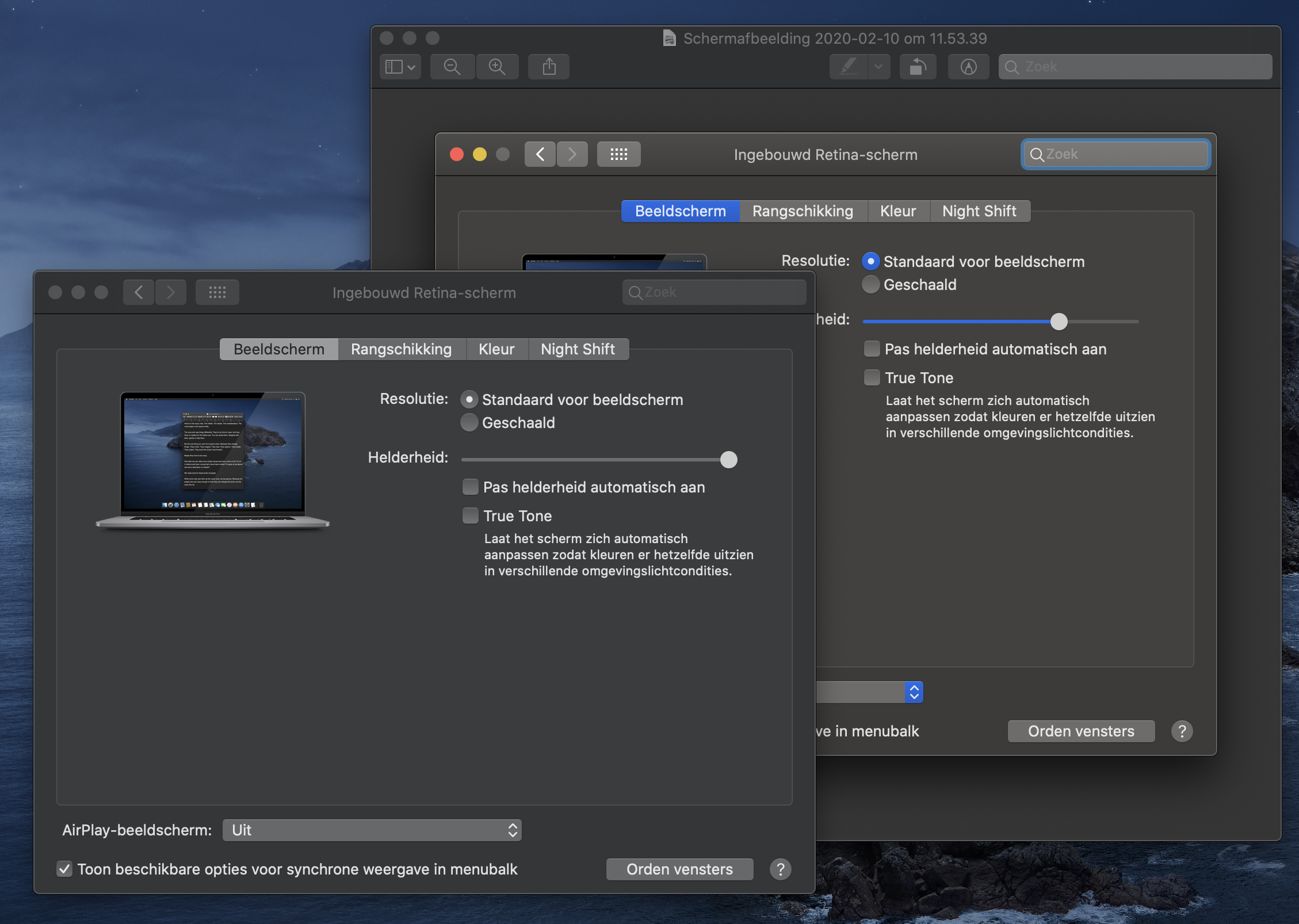Click the rotate icon in Preview toolbar
Viewport: 1299px width, 924px height.
[918, 67]
